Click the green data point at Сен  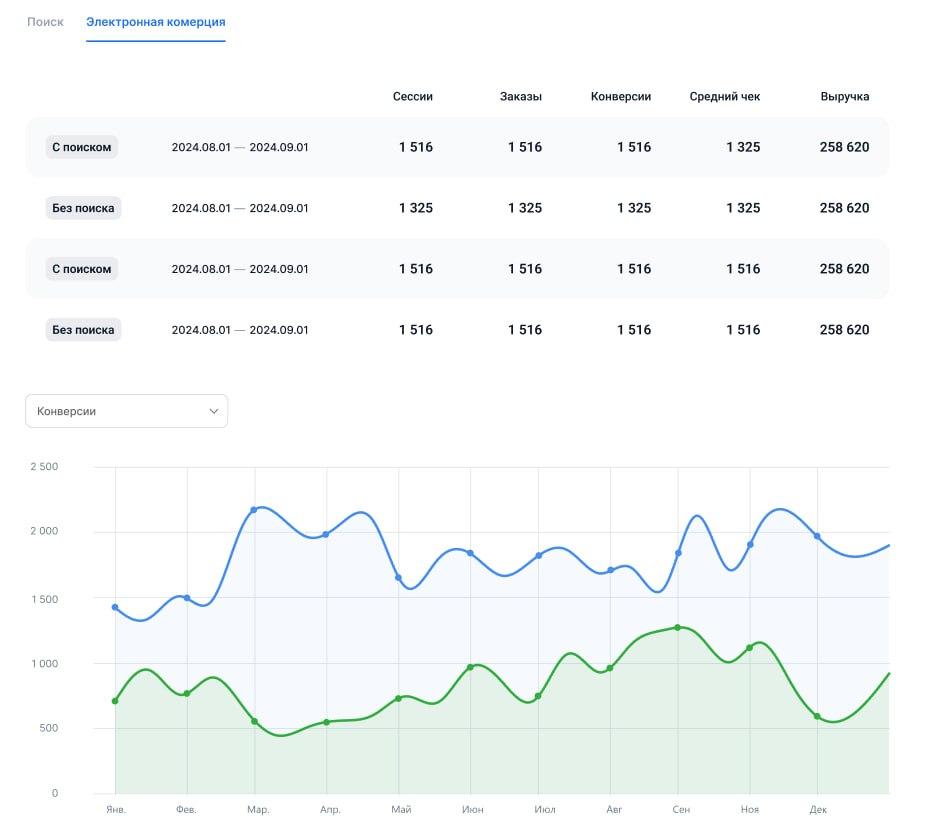pyautogui.click(x=678, y=627)
